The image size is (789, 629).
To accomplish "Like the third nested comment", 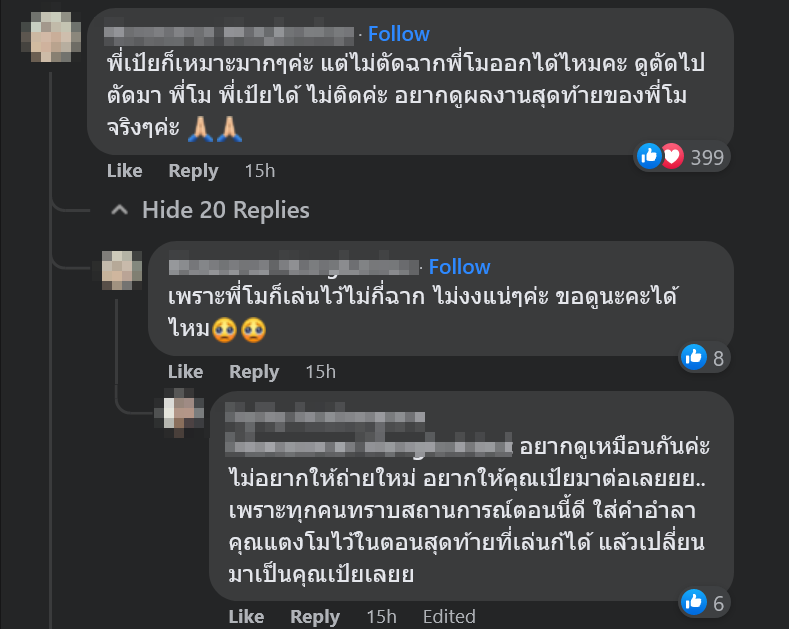I will pos(246,616).
